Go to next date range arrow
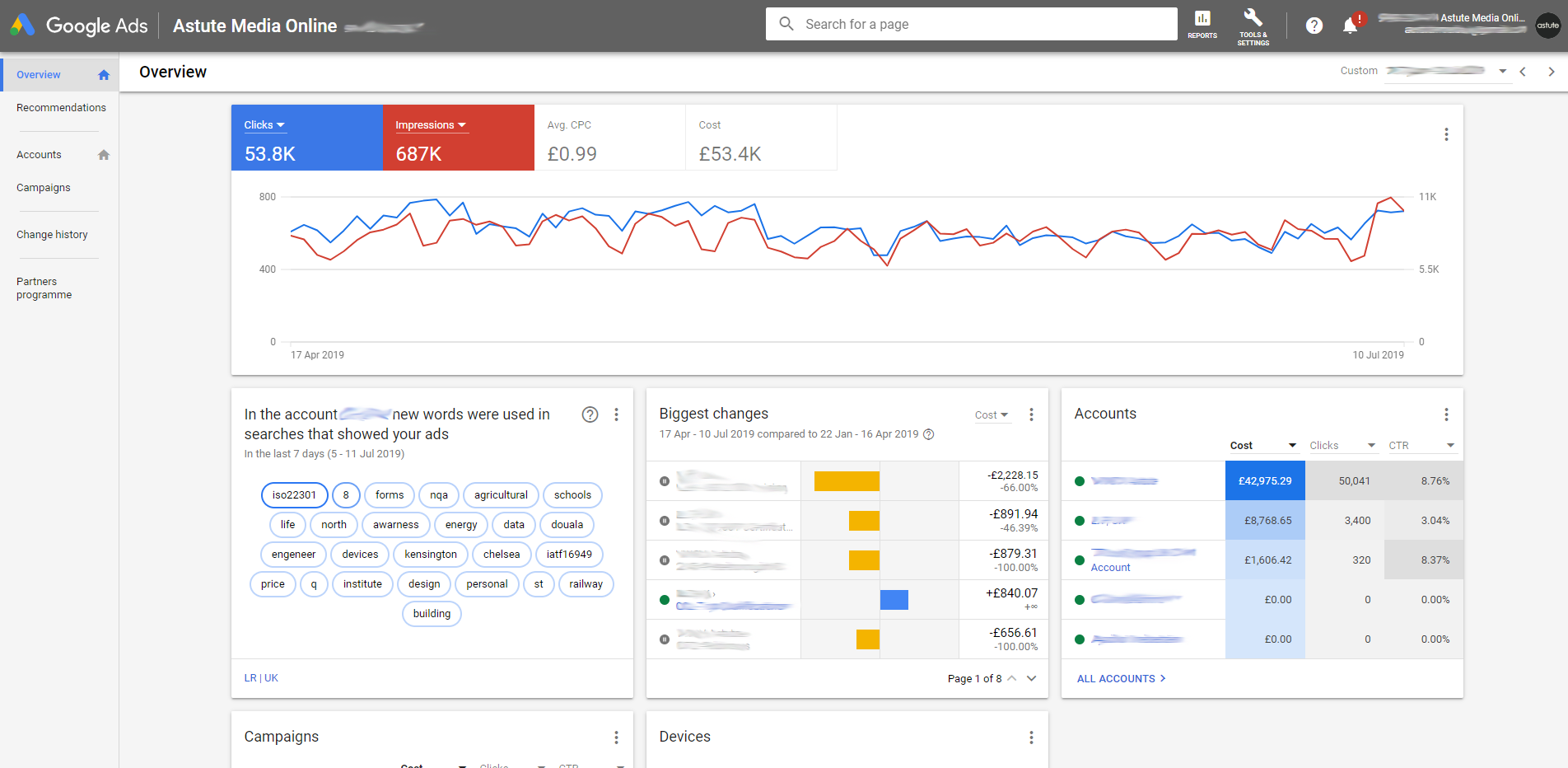 coord(1552,72)
